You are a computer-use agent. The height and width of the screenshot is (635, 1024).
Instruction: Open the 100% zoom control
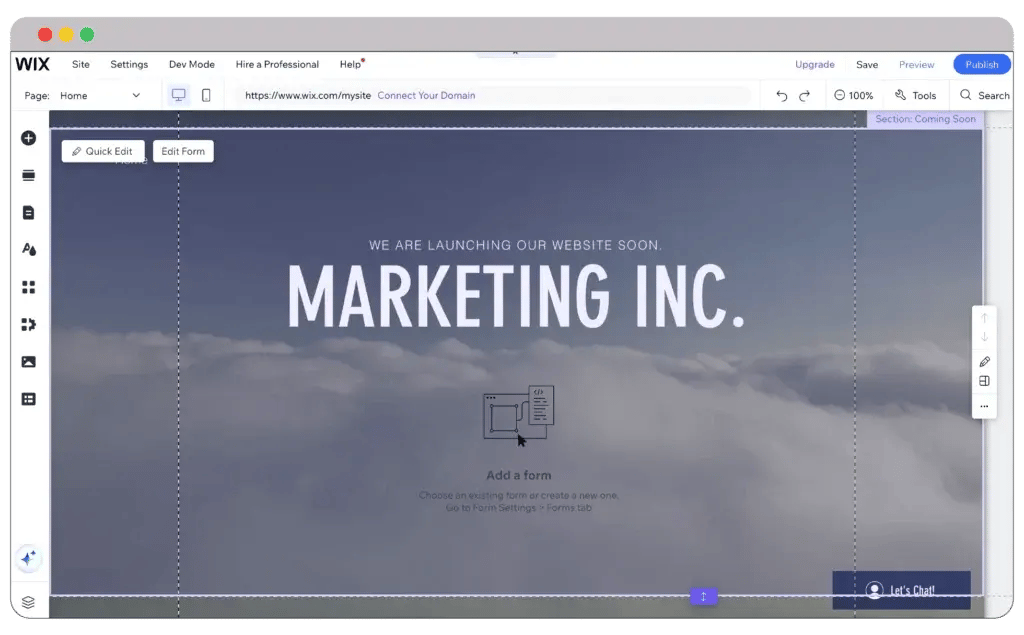click(x=853, y=96)
